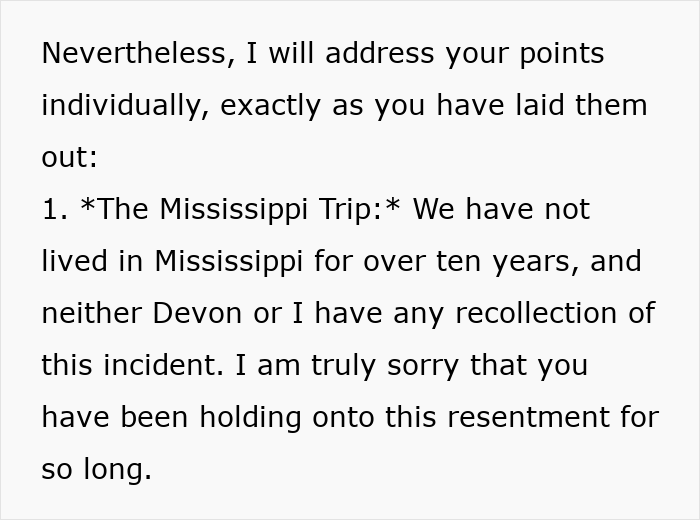Click the word 'out:' on third line
The width and height of the screenshot is (700, 520).
[69, 157]
